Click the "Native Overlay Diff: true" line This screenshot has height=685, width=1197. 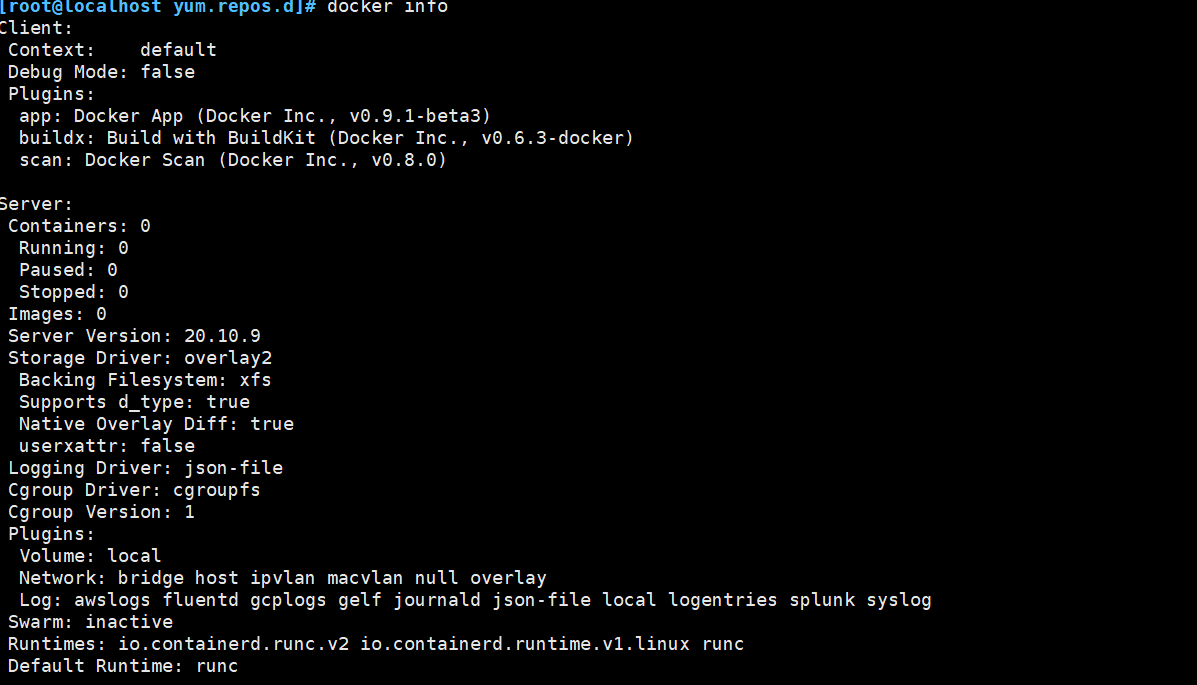156,424
